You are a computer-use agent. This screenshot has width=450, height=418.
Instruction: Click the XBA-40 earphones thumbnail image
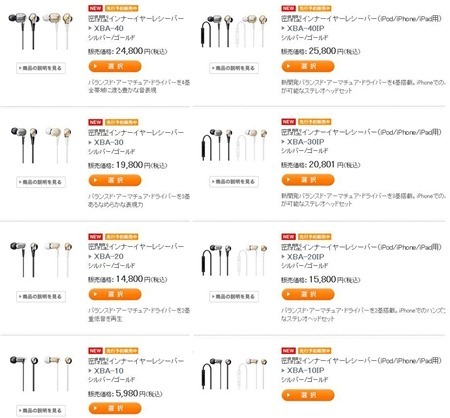pos(40,31)
